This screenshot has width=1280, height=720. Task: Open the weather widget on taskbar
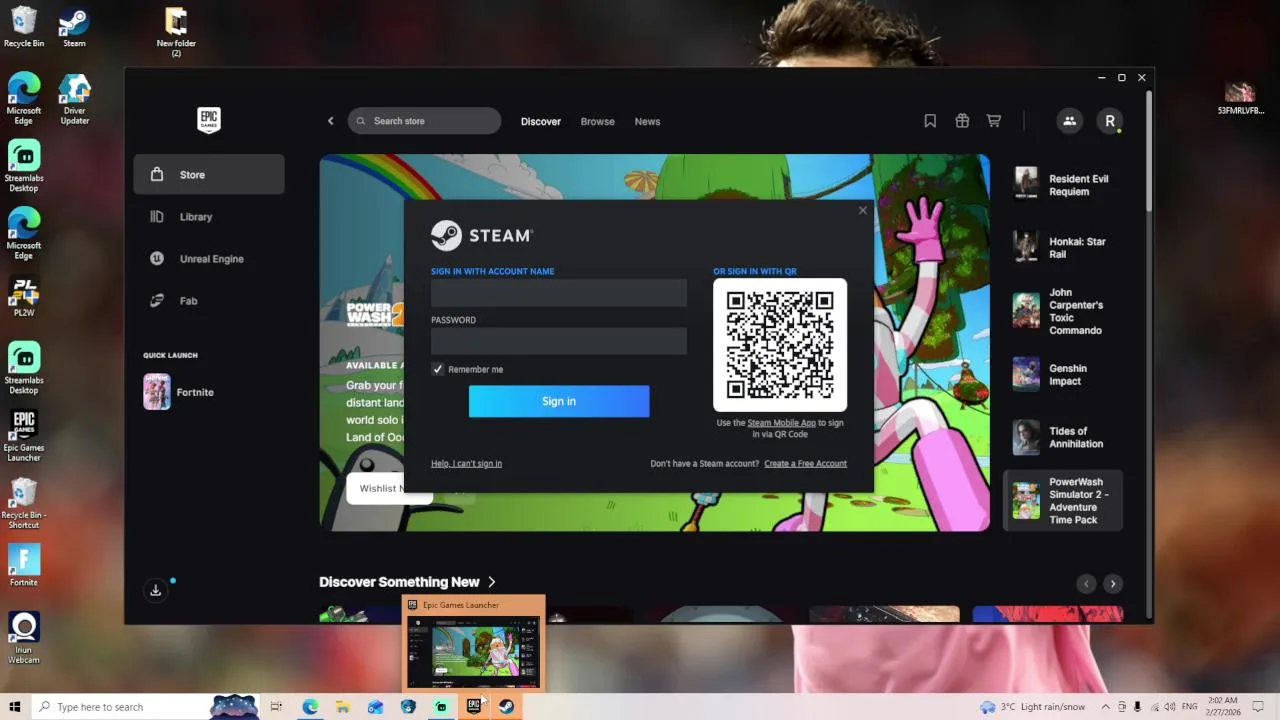click(x=1033, y=707)
